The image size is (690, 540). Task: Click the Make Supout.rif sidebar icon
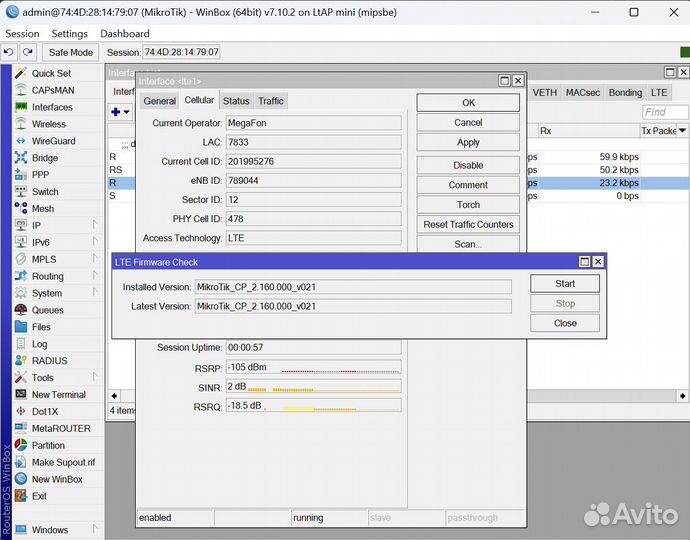click(21, 462)
